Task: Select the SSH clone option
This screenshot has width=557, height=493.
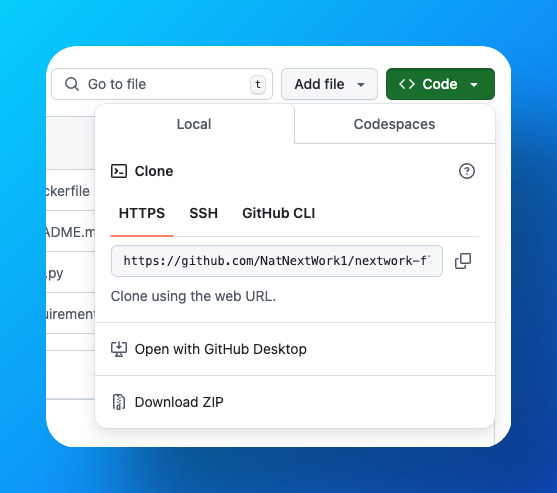Action: point(204,213)
